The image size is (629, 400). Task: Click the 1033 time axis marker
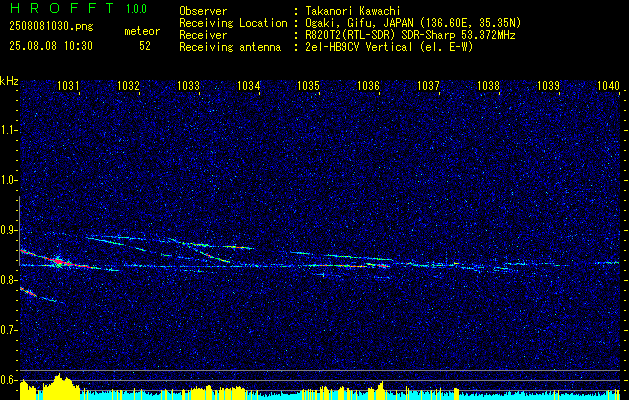(188, 85)
